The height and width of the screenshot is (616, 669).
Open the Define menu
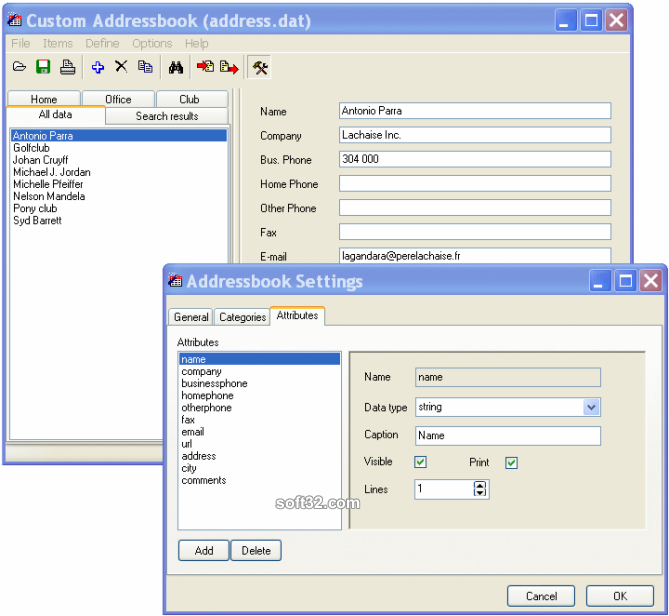(102, 43)
